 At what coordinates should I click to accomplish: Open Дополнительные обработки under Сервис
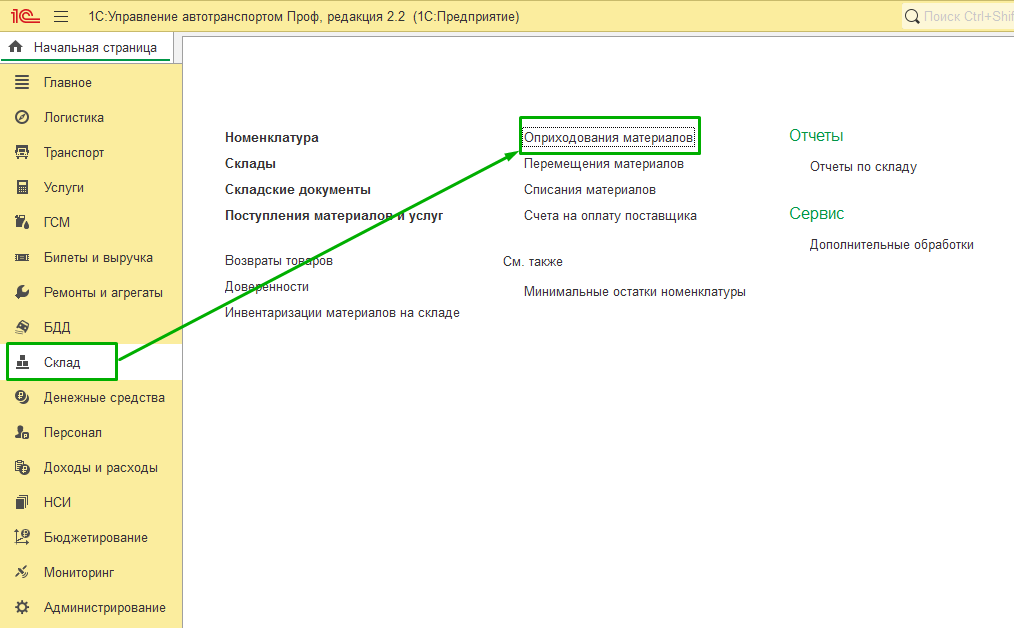coord(891,245)
